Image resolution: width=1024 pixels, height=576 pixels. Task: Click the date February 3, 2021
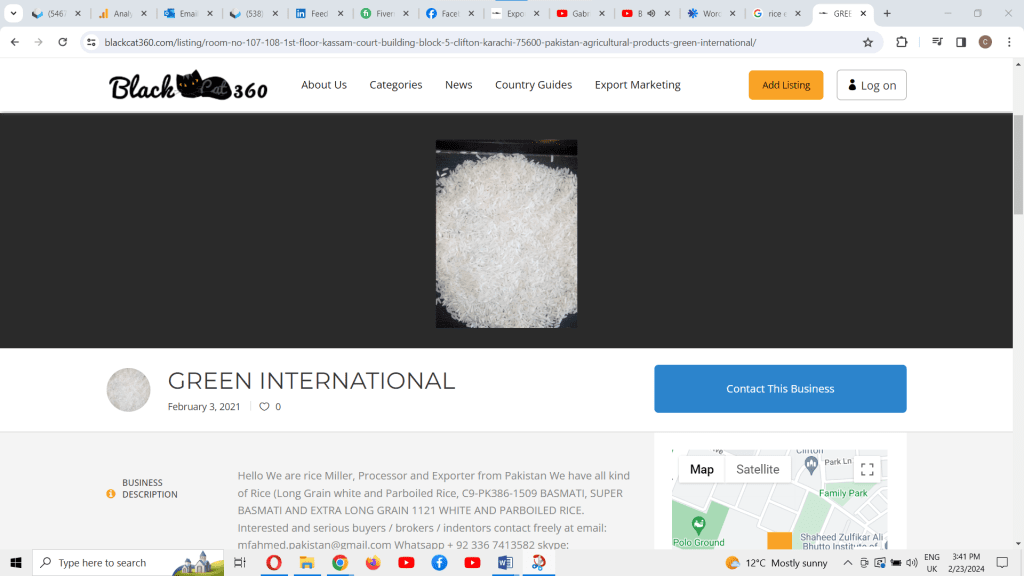click(204, 406)
